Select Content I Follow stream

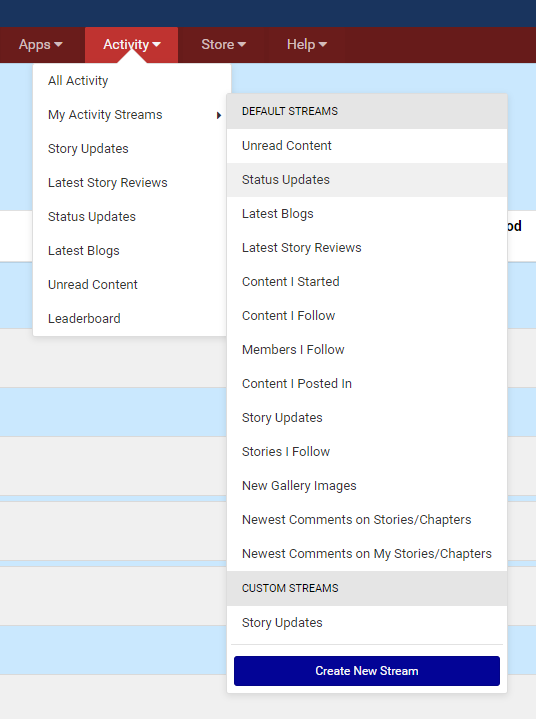tap(367, 315)
